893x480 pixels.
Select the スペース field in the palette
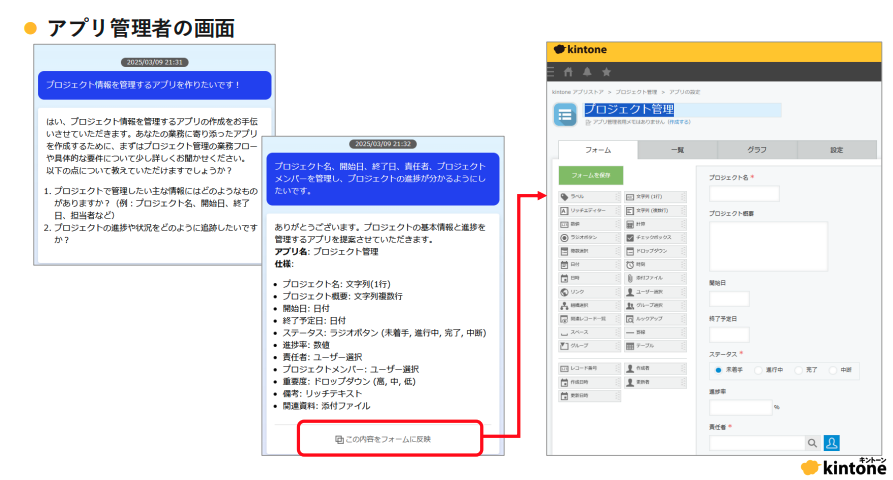coord(589,332)
